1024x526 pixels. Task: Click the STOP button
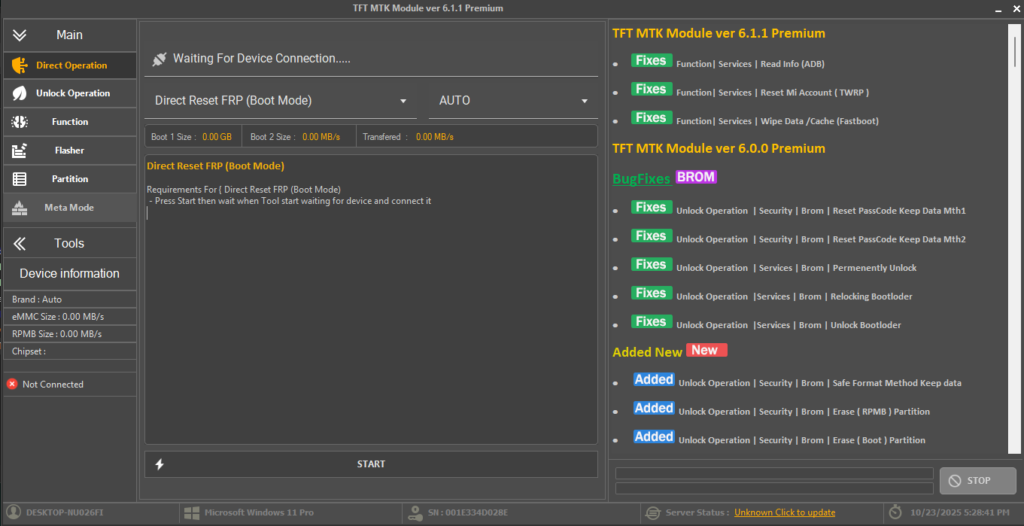pos(978,481)
